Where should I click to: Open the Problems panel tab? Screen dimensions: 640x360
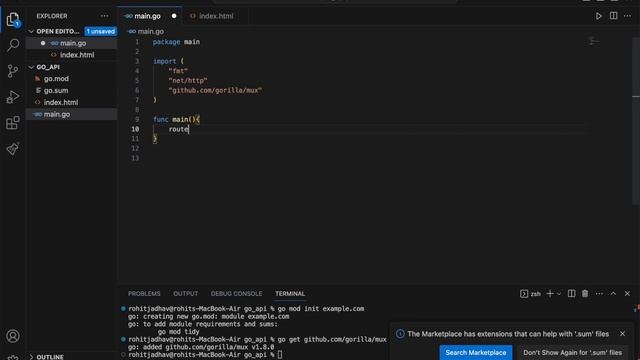(144, 293)
